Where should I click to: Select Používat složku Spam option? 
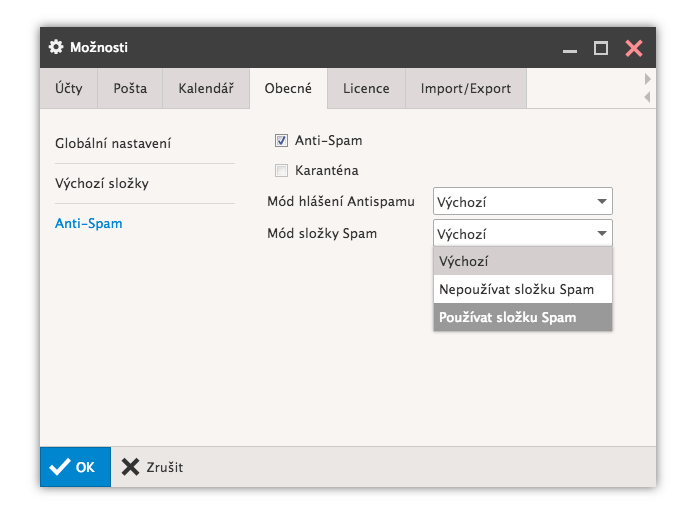point(522,317)
